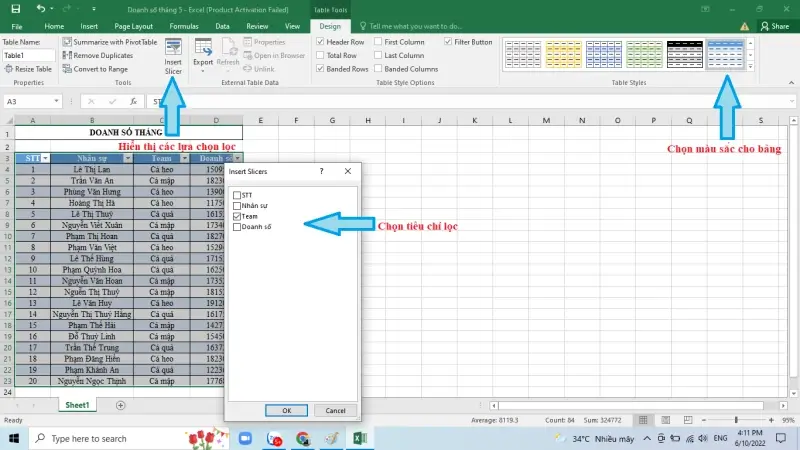Click the Remove Duplicates icon
This screenshot has width=800, height=450.
pos(68,56)
